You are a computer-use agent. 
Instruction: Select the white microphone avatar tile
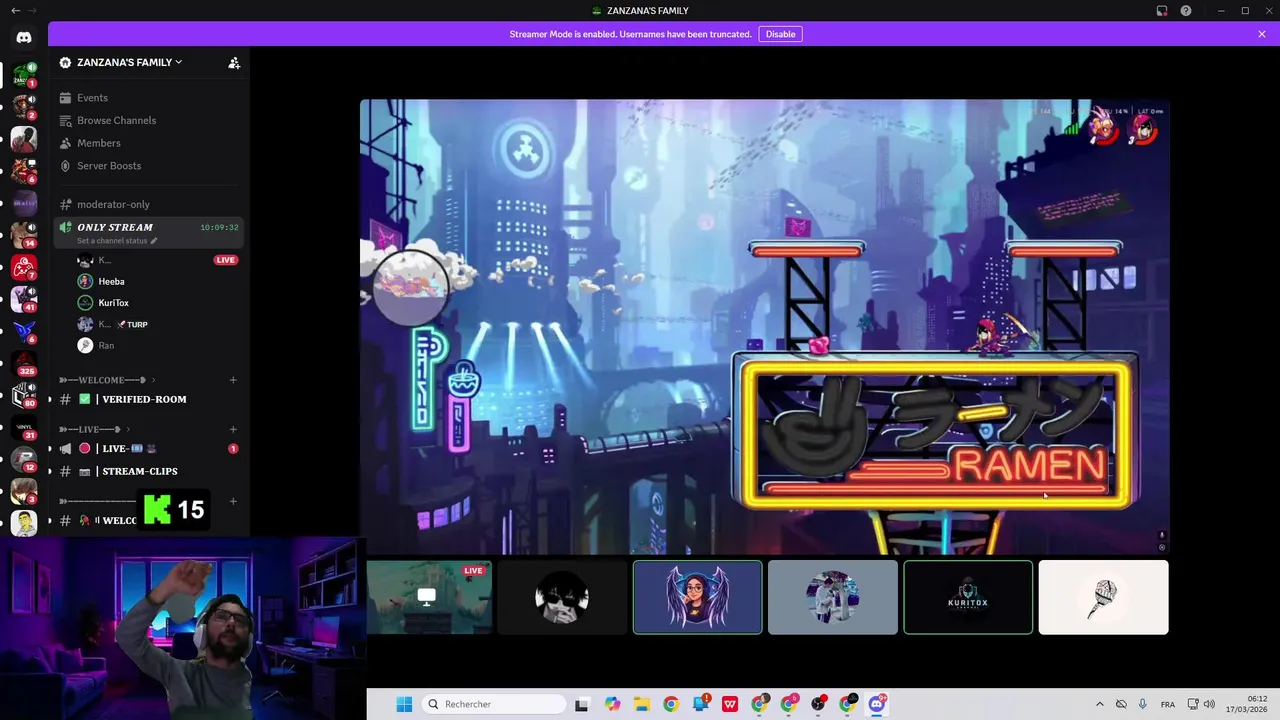click(x=1103, y=597)
